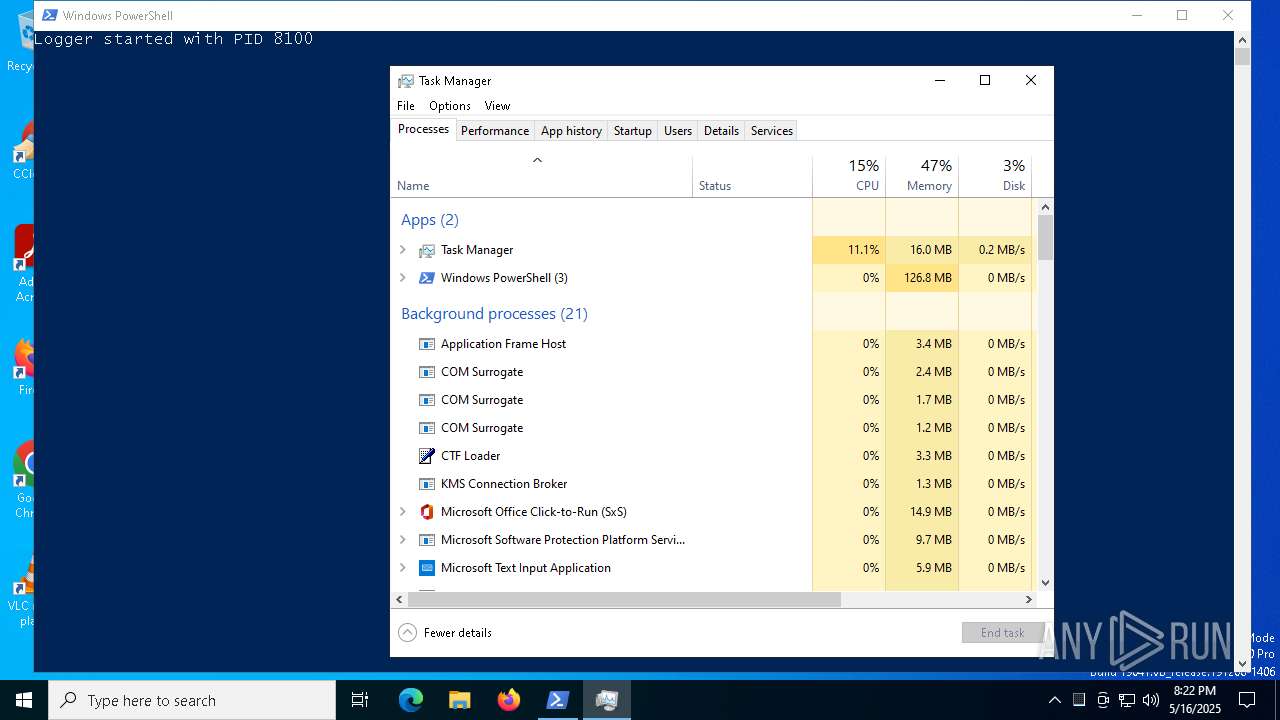Click the volume speaker tray icon

(x=1151, y=700)
